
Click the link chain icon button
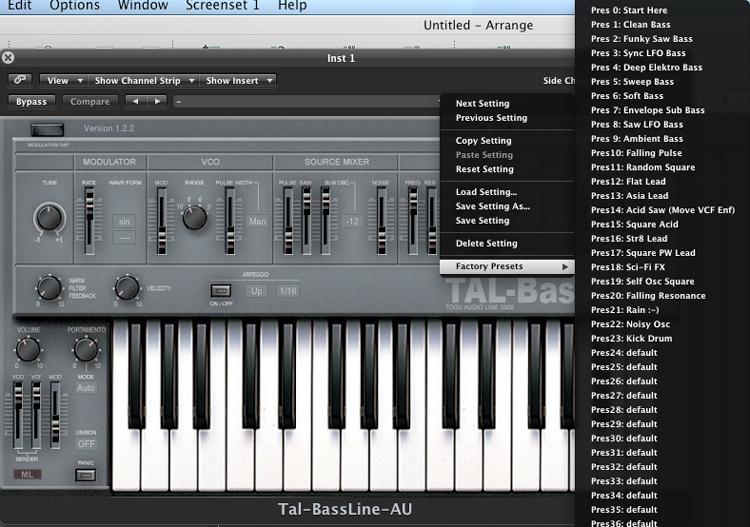(x=20, y=80)
